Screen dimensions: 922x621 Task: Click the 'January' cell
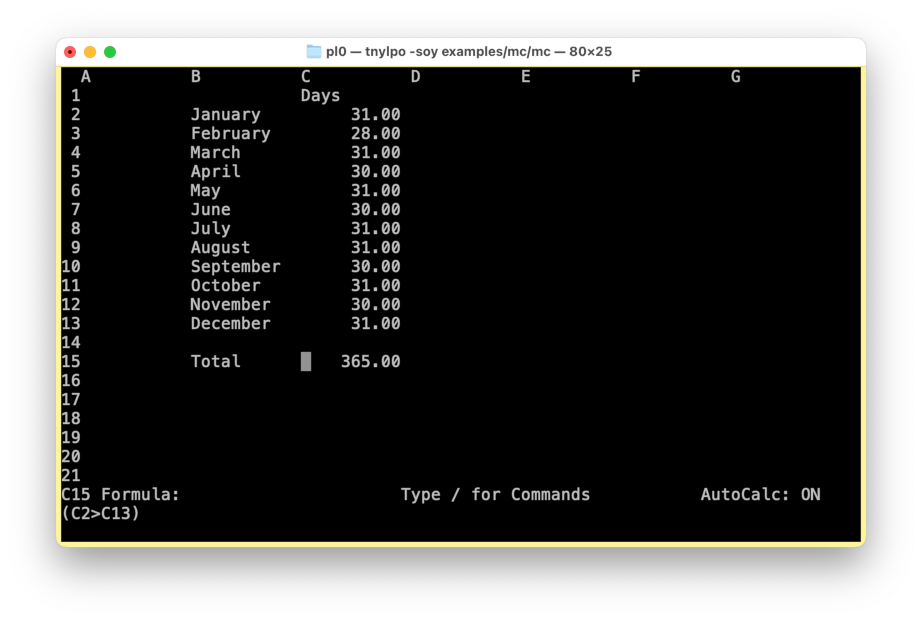(226, 115)
